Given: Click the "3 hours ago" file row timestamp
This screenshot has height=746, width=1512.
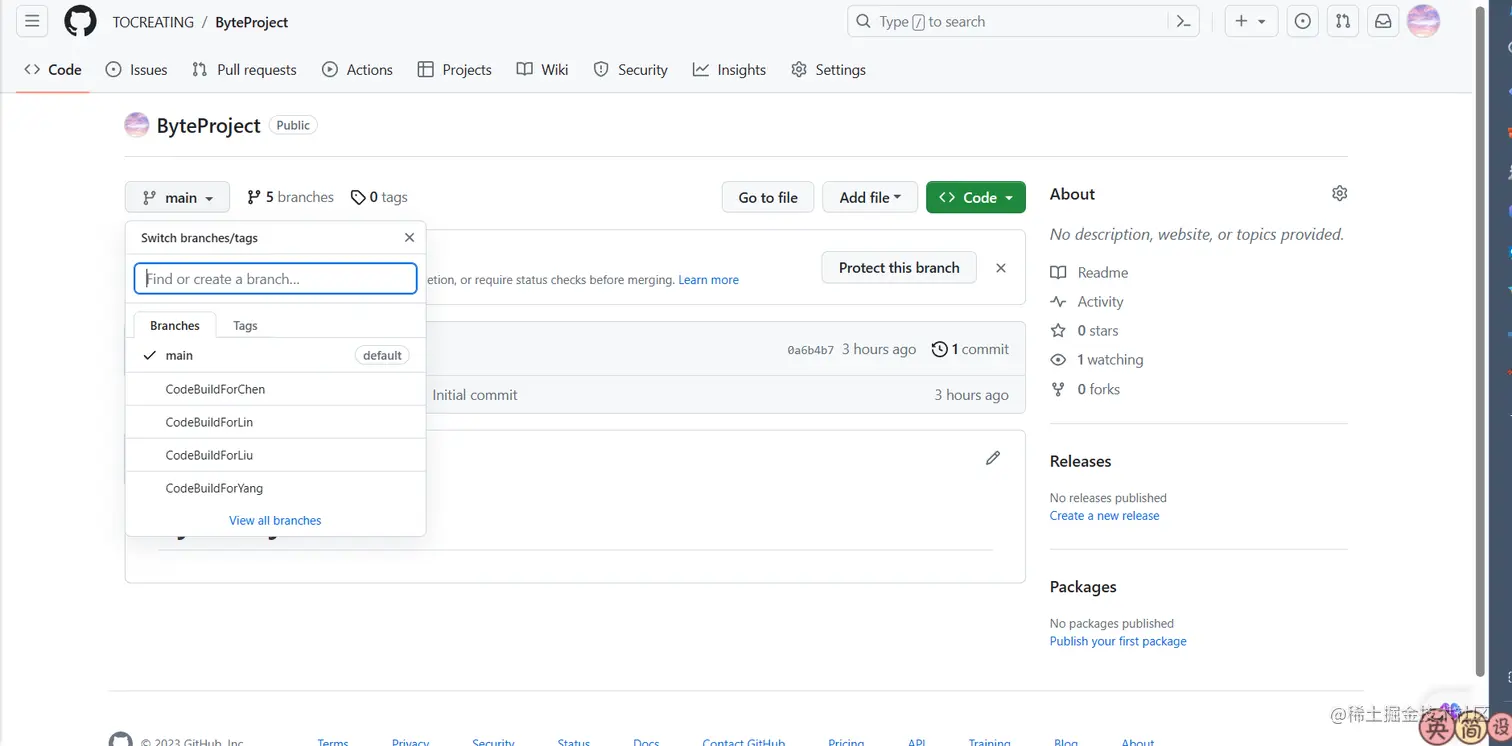Looking at the screenshot, I should tap(971, 395).
